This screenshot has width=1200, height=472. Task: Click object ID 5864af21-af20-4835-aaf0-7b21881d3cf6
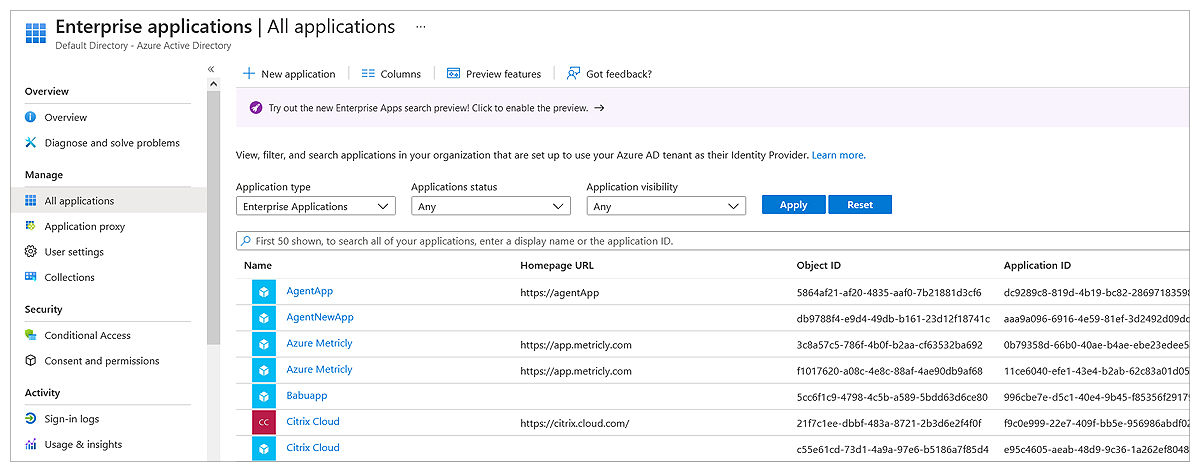[889, 293]
